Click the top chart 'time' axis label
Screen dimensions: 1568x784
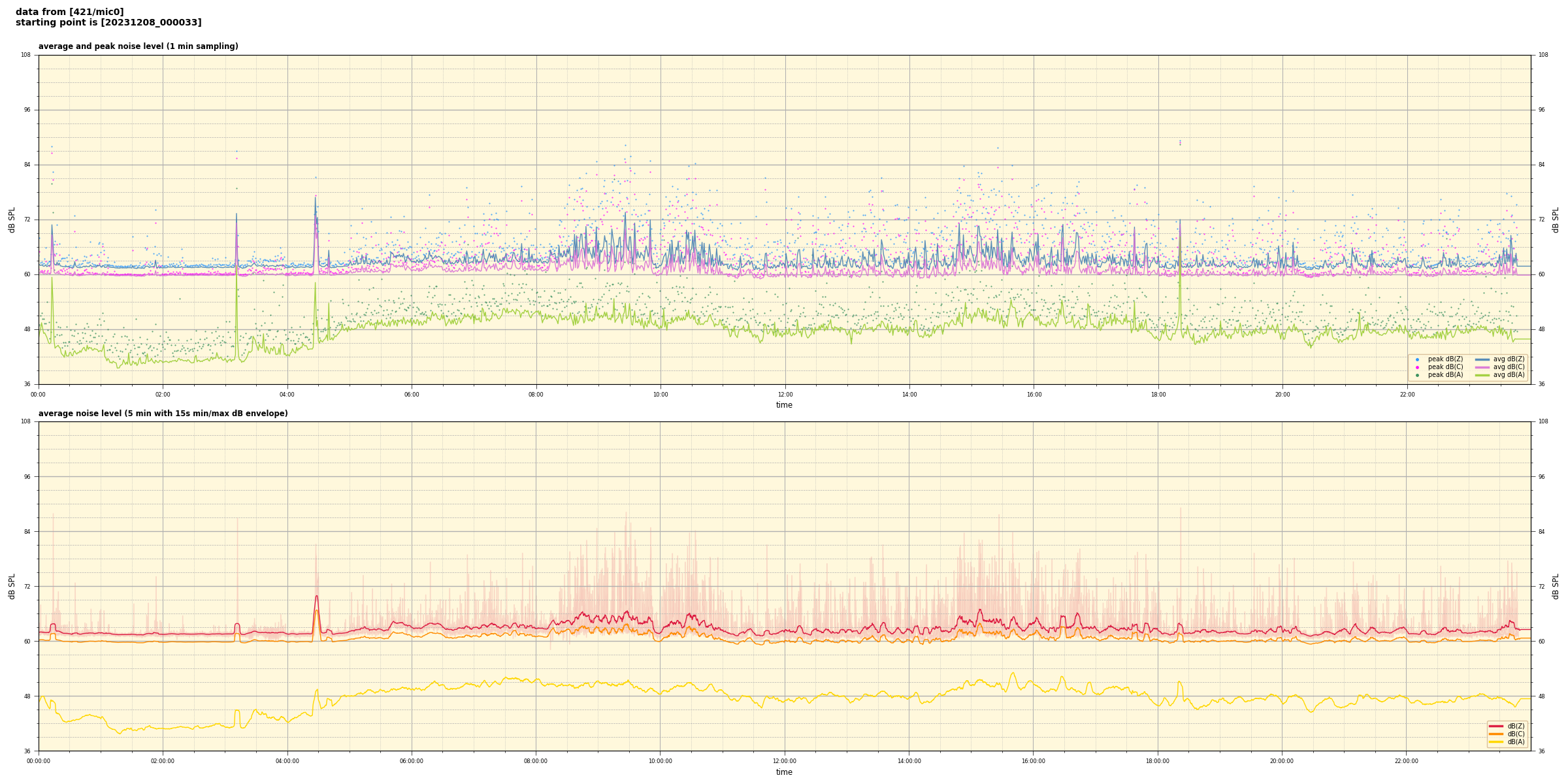tap(784, 405)
